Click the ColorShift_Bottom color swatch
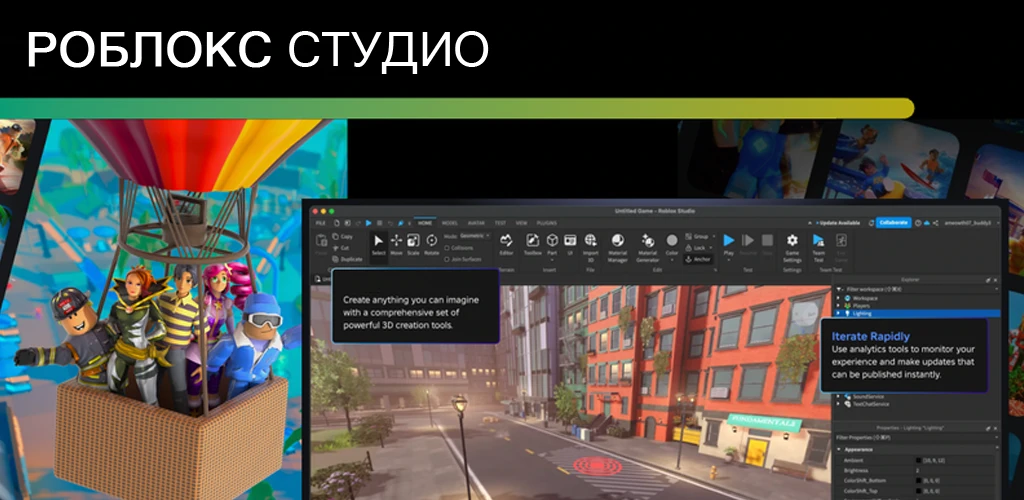Image resolution: width=1024 pixels, height=500 pixels. (x=918, y=480)
